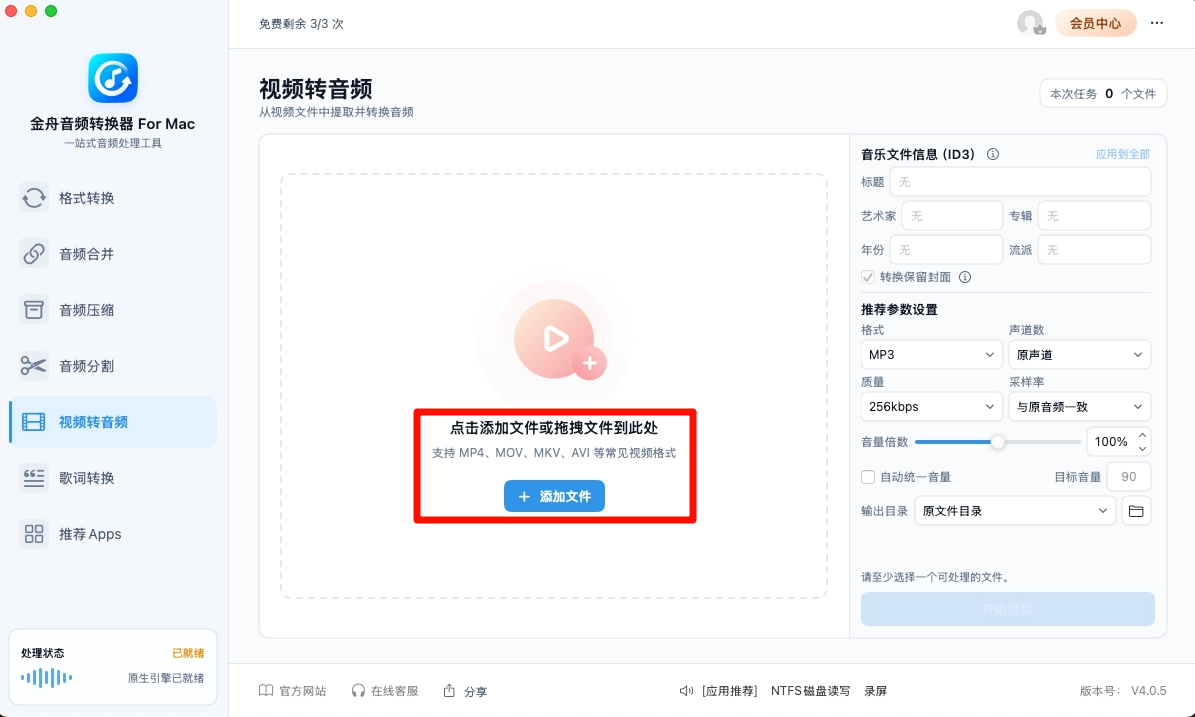Image resolution: width=1195 pixels, height=717 pixels.
Task: Click in the 流派 input field
Action: 1094,250
